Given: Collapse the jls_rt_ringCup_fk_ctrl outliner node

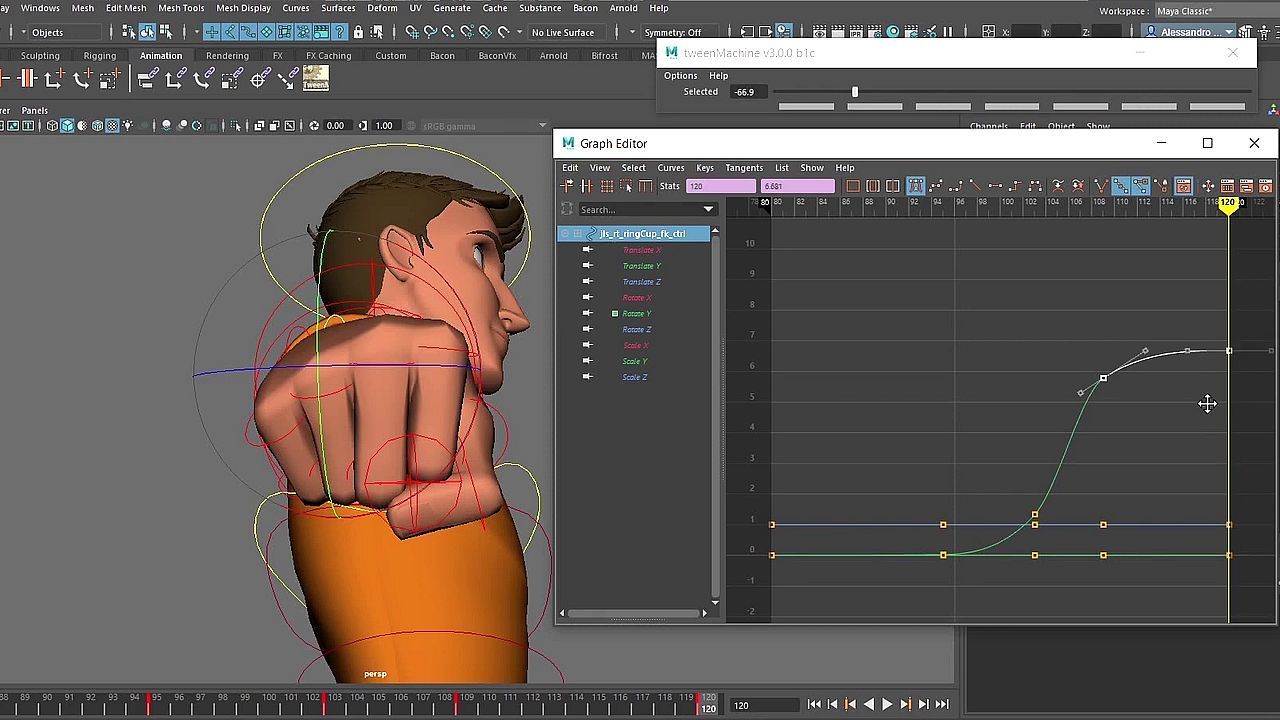Looking at the screenshot, I should (x=565, y=234).
